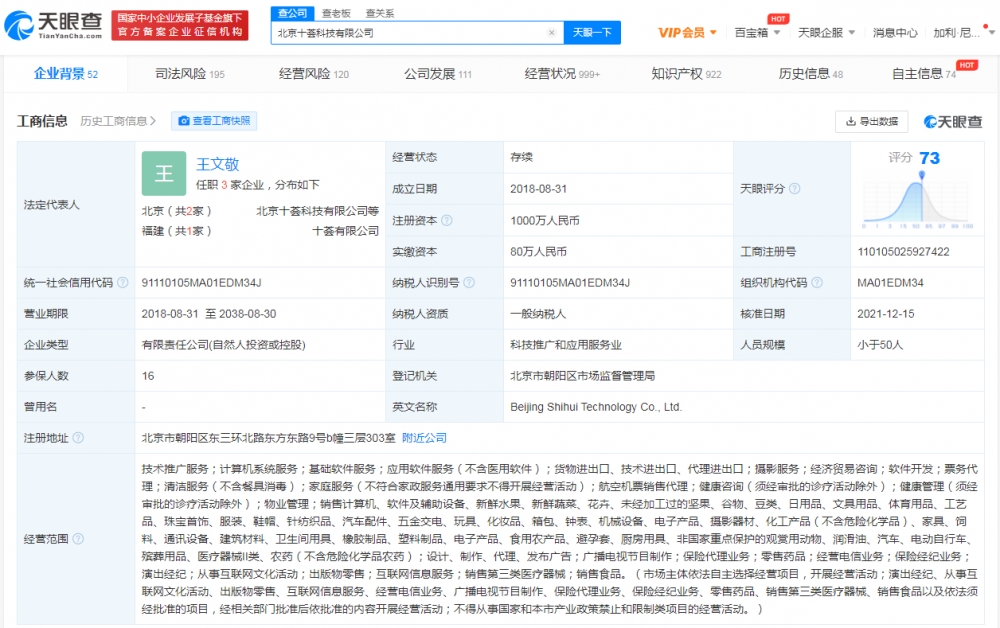
Task: Click the help icon beside 组织机构代码
Action: coord(816,283)
